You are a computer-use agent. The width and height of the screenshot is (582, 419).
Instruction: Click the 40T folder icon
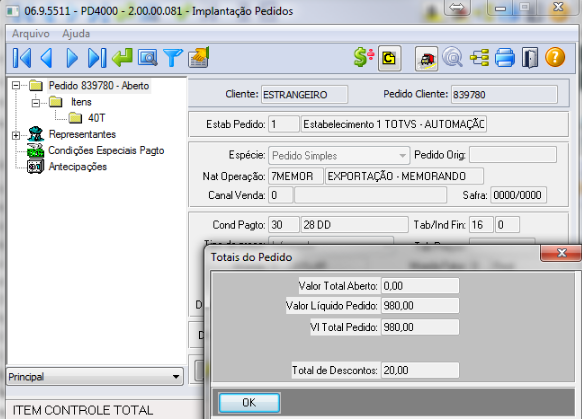(x=75, y=118)
